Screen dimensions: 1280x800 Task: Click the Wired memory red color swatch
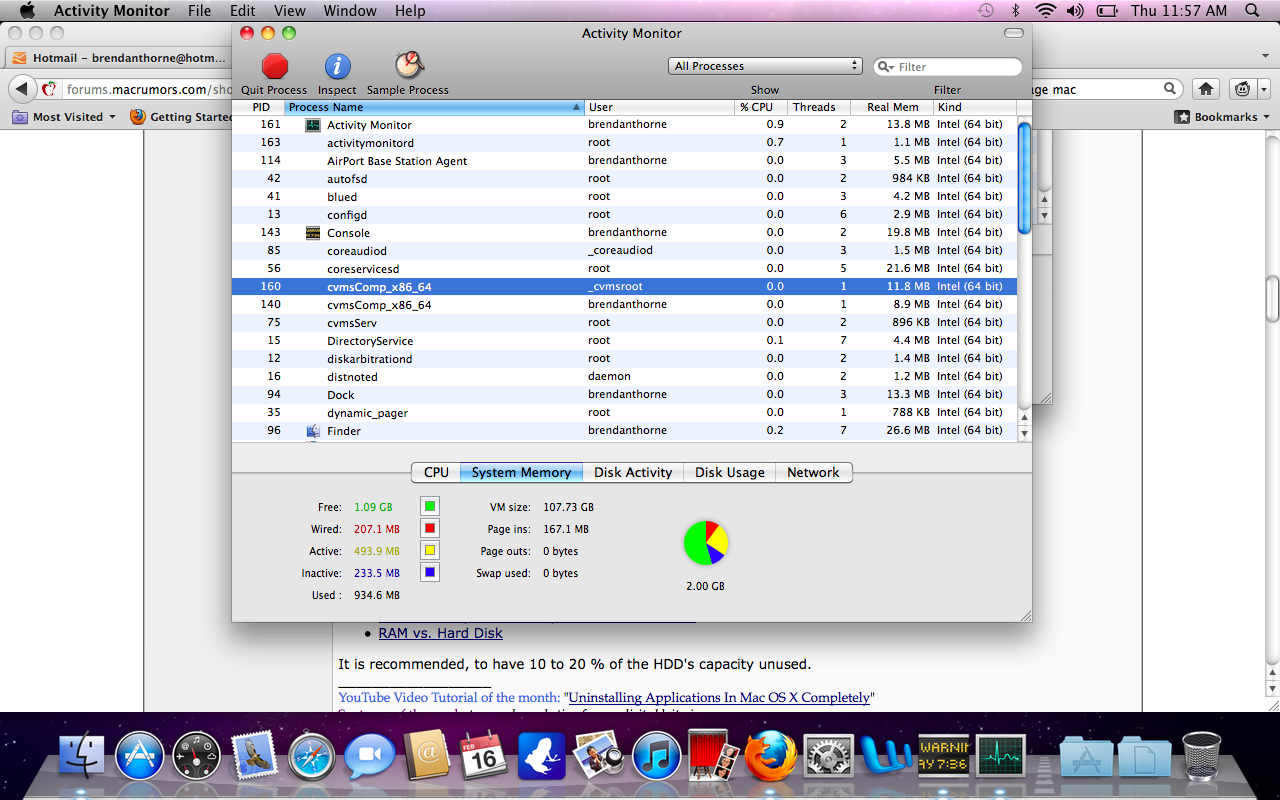[x=430, y=529]
